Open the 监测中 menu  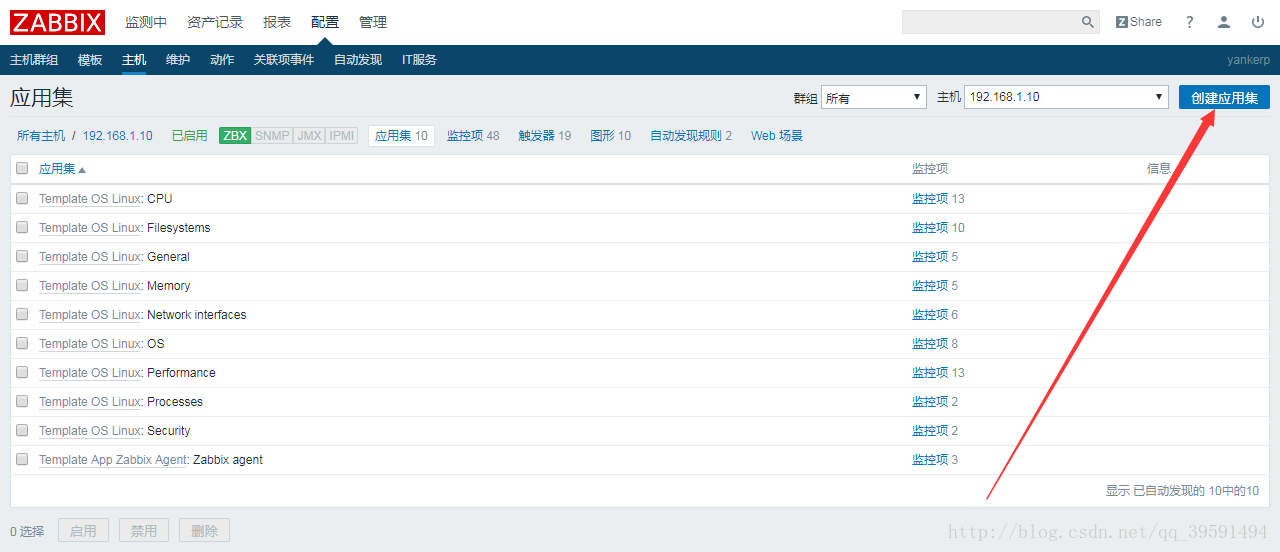[x=146, y=22]
